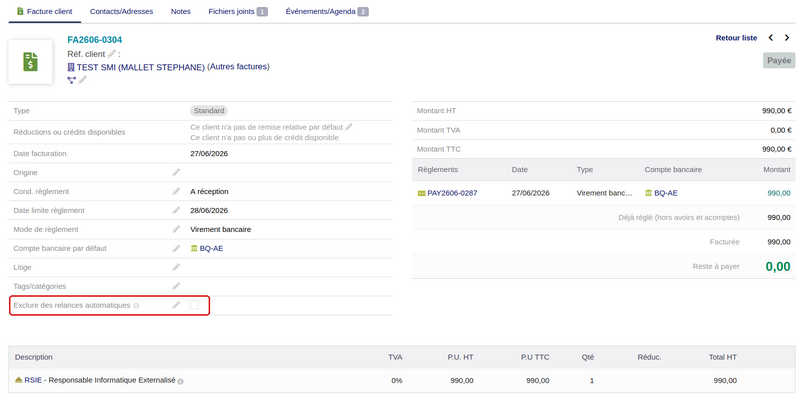Open BQ-AE default bank account link
This screenshot has width=800, height=400.
[211, 248]
